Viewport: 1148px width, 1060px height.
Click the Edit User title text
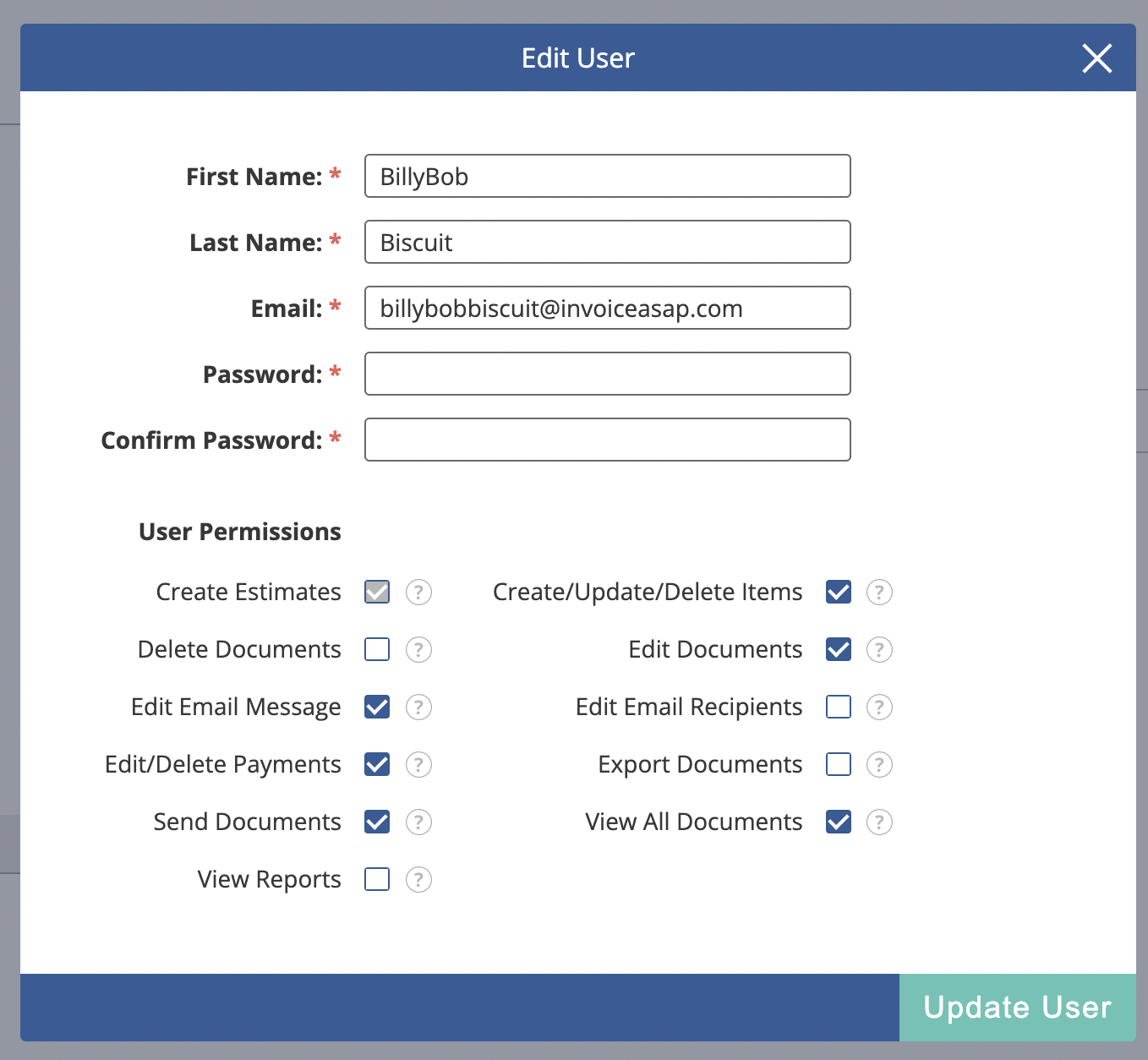click(578, 58)
